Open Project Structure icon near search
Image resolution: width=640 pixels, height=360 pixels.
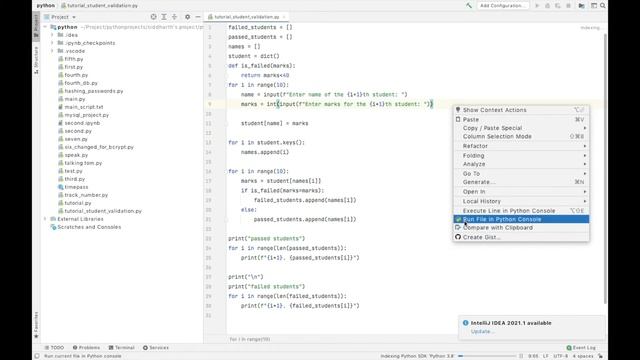(x=582, y=6)
